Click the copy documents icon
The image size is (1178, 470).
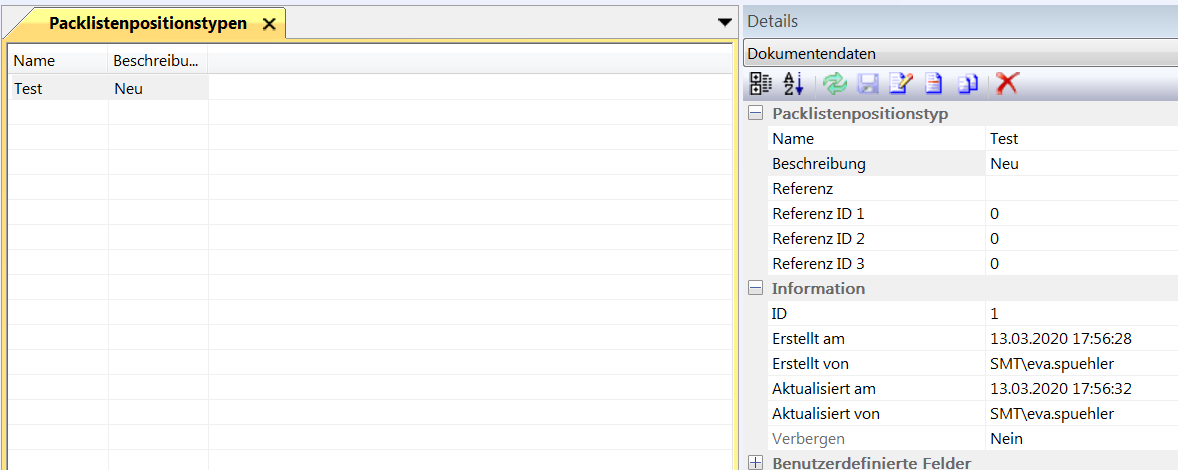pos(967,84)
